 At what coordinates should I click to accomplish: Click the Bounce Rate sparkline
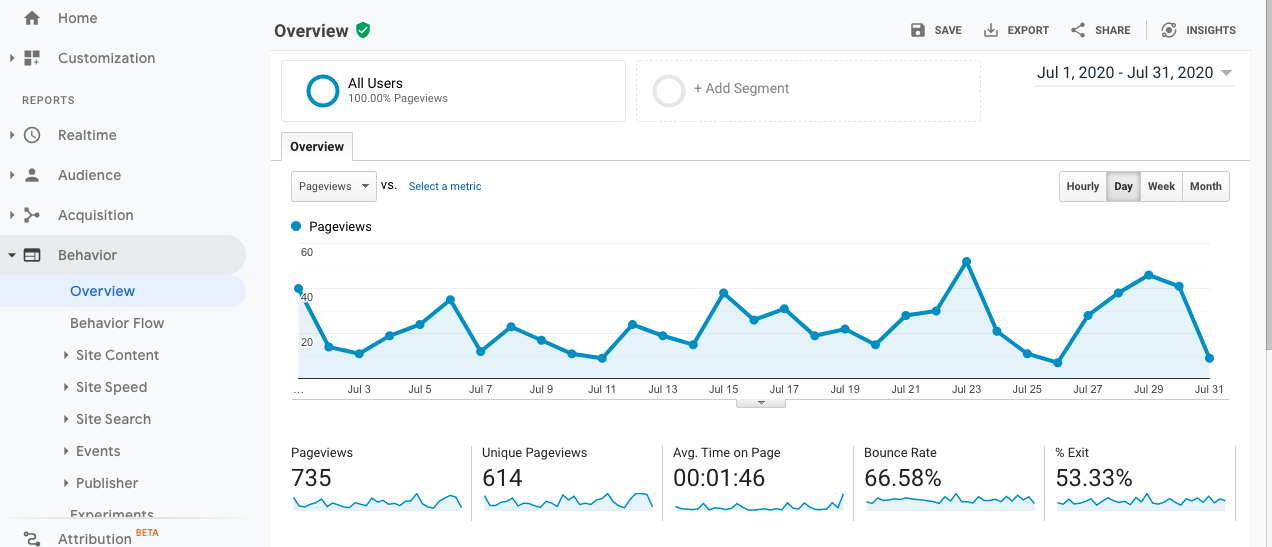pyautogui.click(x=950, y=502)
